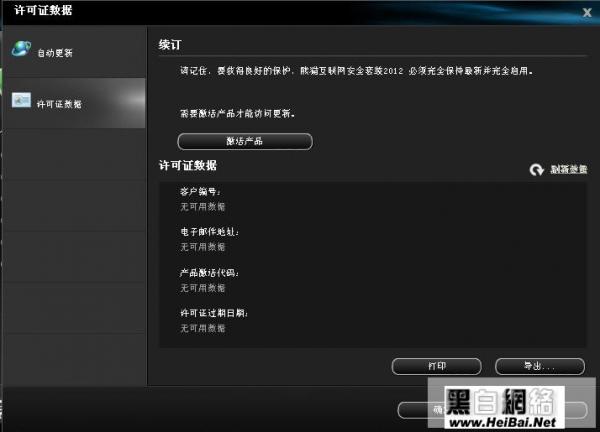Click 无可用数据 under 电子邮件地址
The width and height of the screenshot is (600, 432).
202,247
